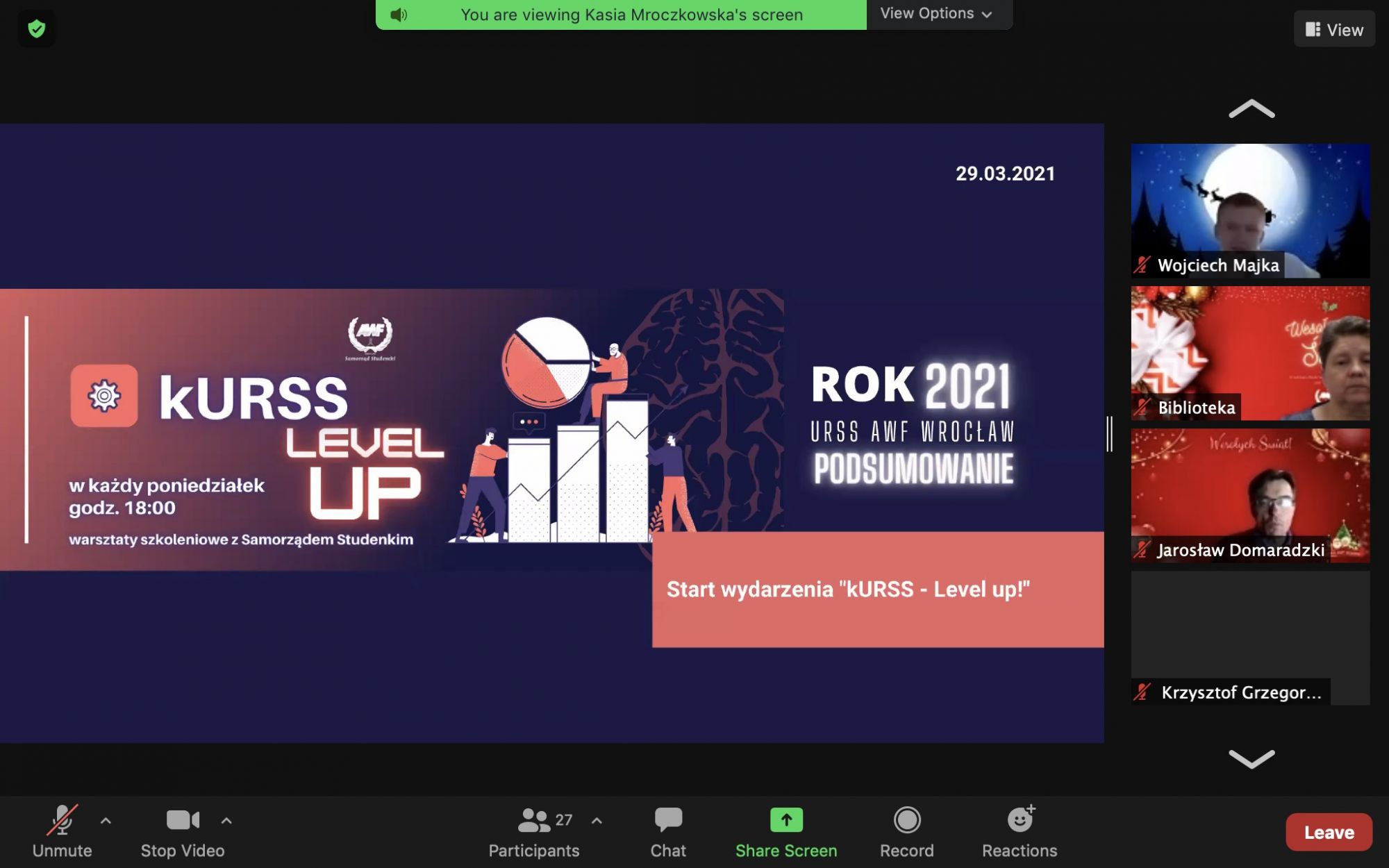Stop the camera video
1389x868 pixels.
[x=183, y=831]
